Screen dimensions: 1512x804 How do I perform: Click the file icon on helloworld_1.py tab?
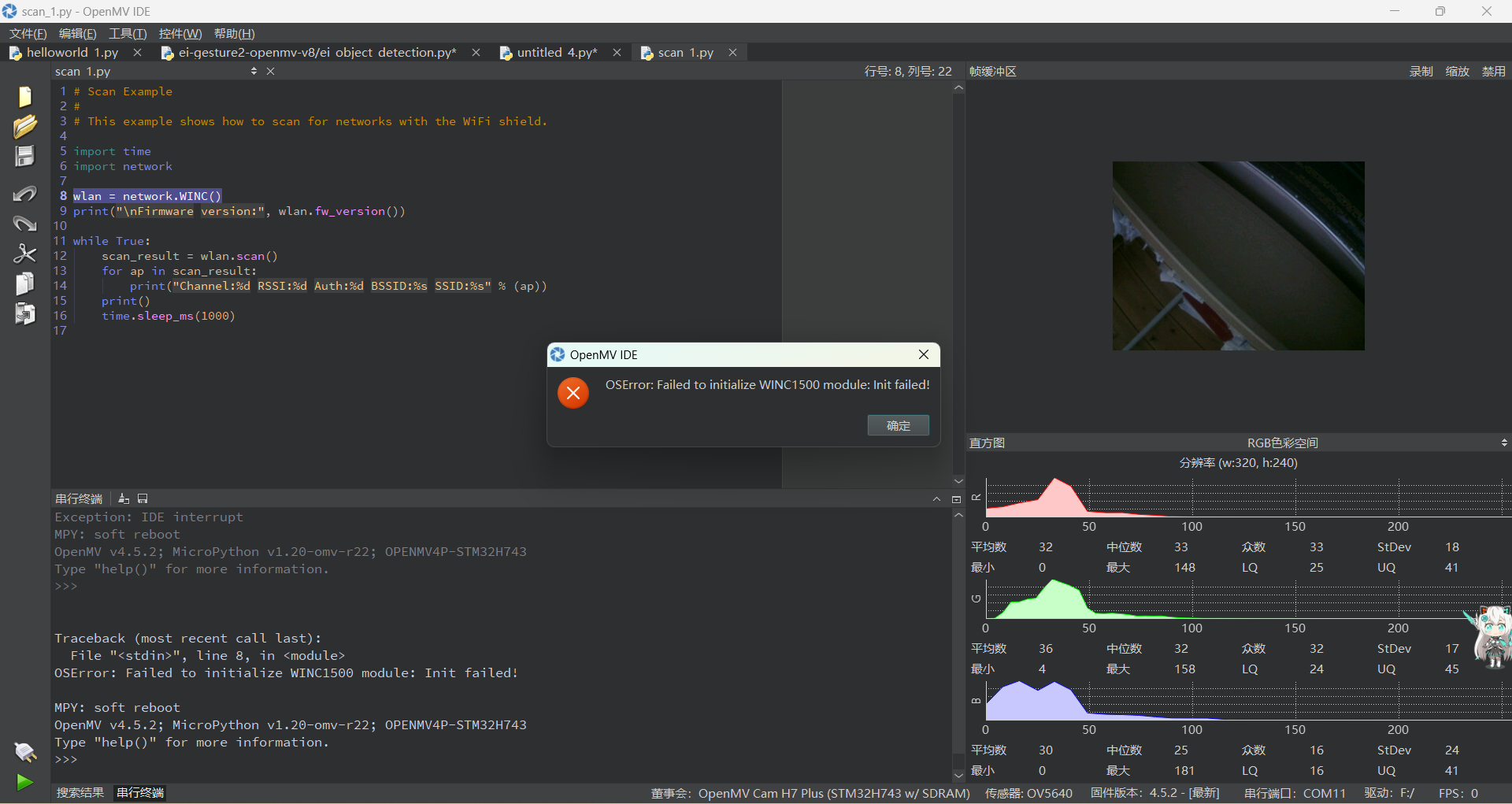pyautogui.click(x=15, y=53)
